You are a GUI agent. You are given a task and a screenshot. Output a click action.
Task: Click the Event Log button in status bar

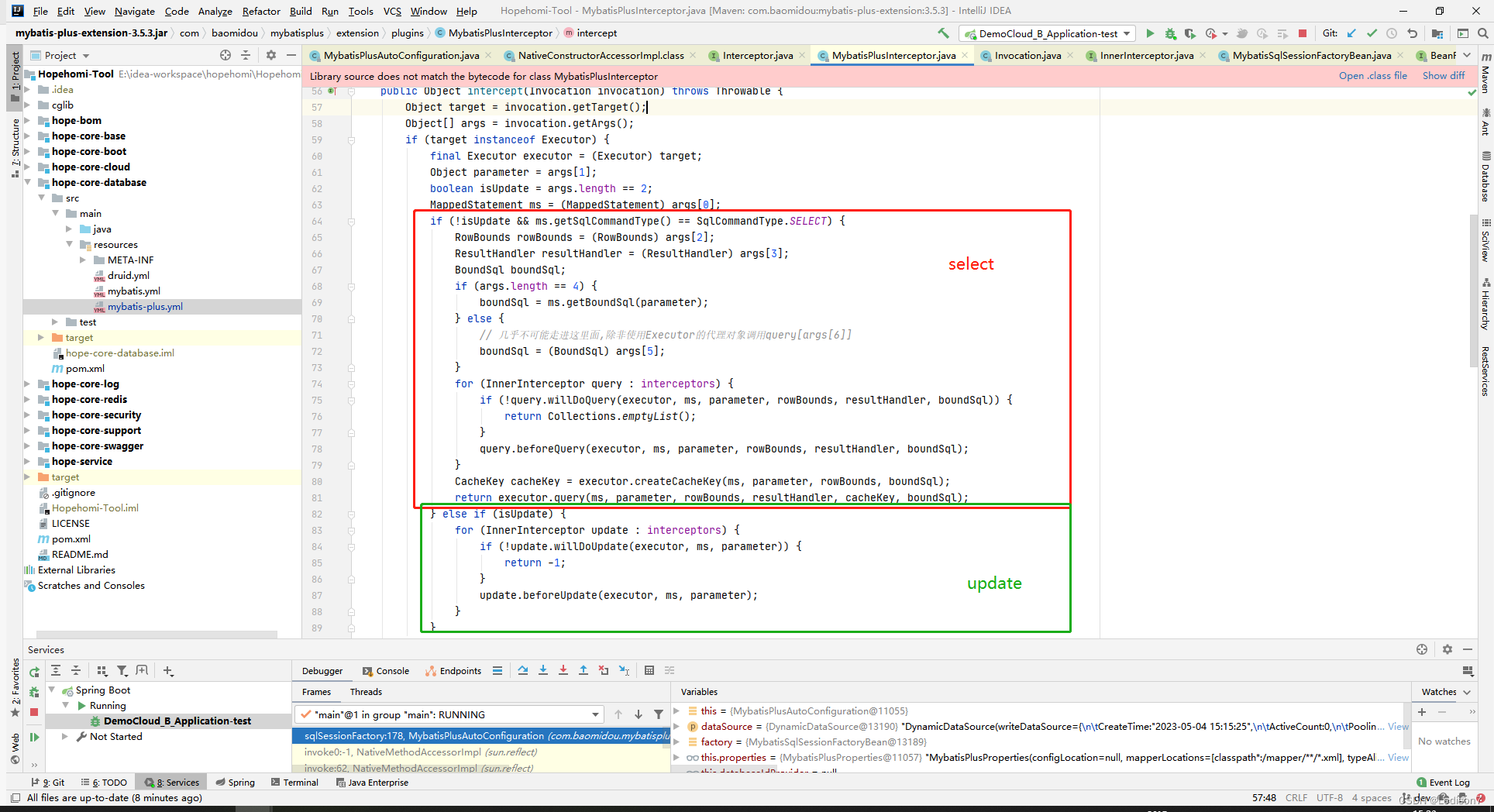click(1443, 783)
